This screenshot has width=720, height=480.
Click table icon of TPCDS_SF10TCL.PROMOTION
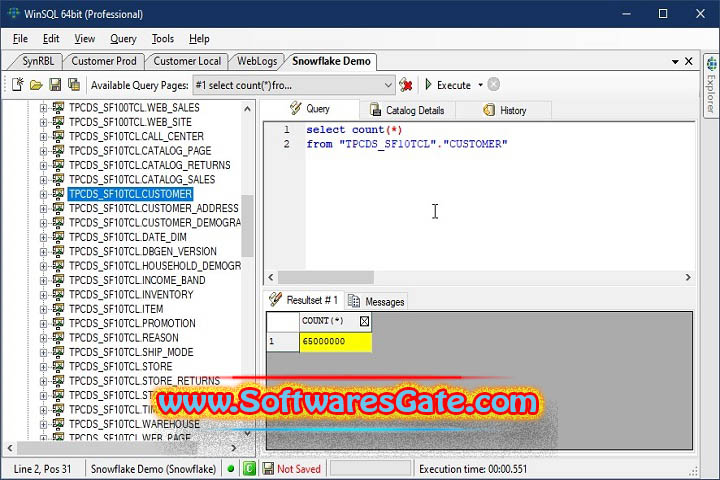tap(58, 323)
